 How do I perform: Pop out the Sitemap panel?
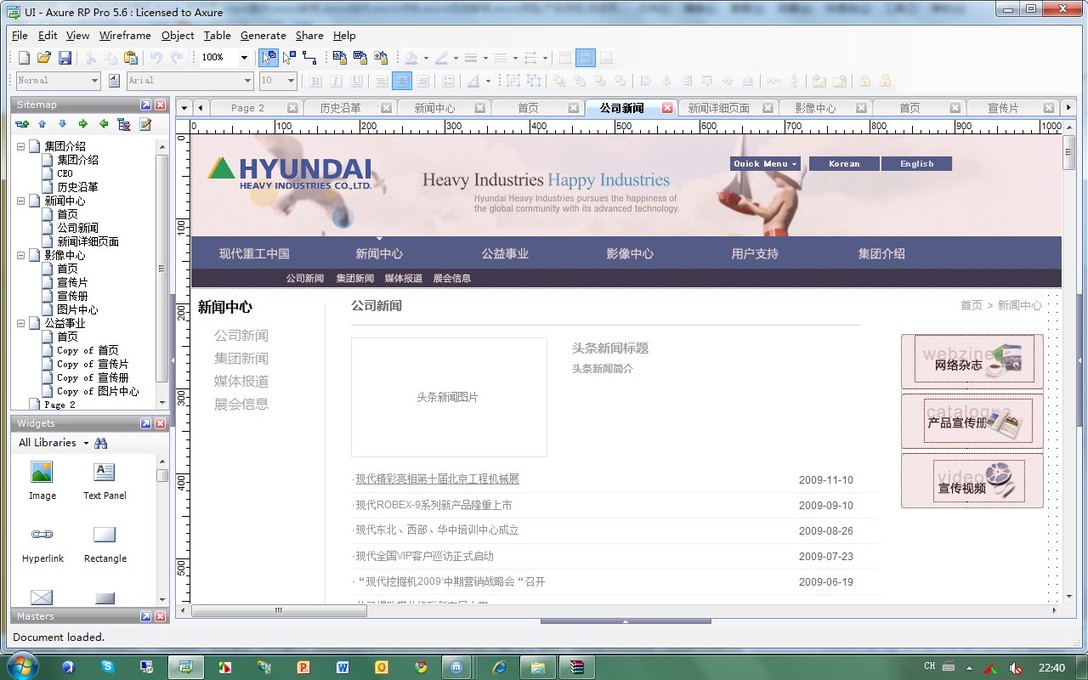[x=146, y=105]
